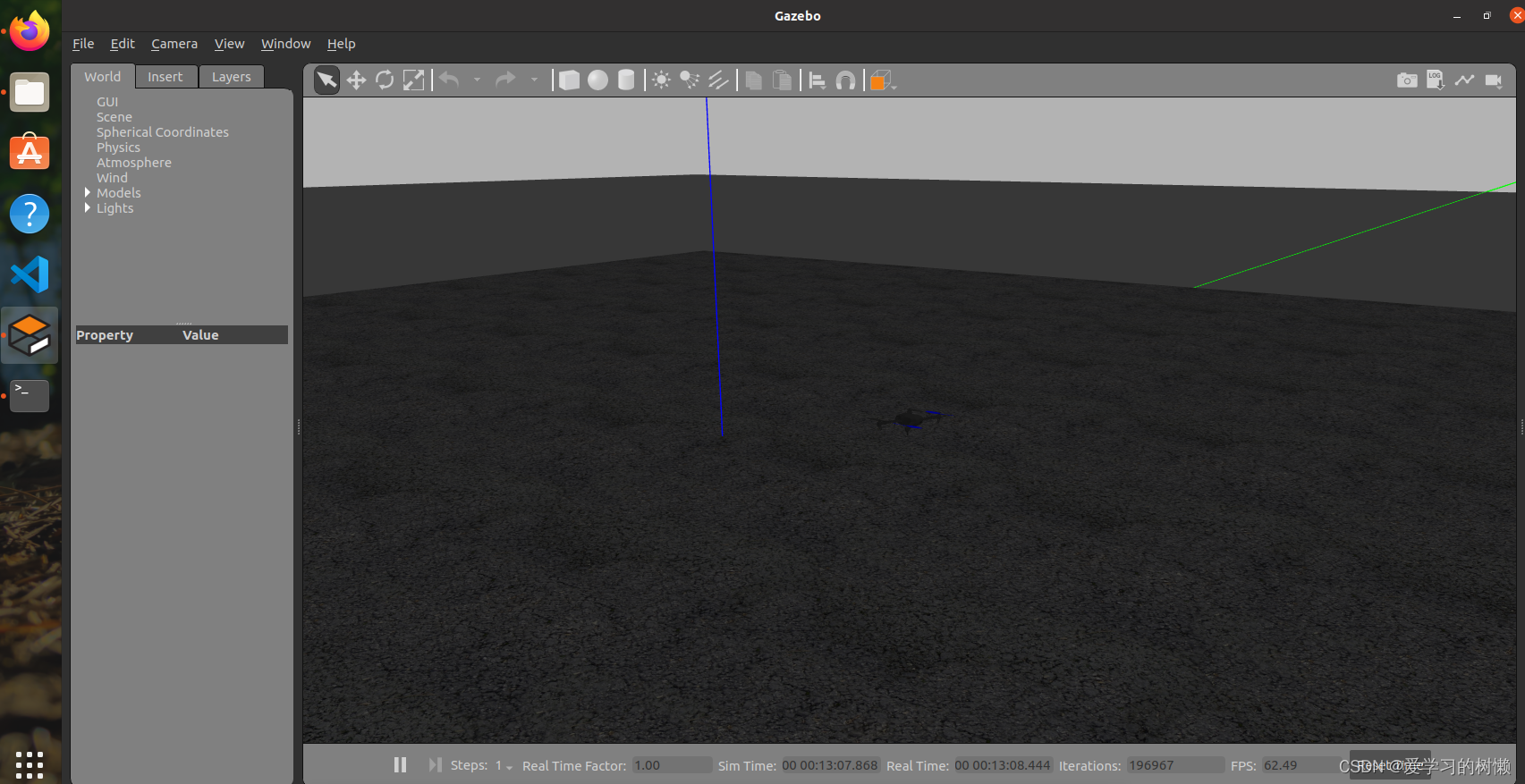
Task: Add a directional light
Action: tap(718, 80)
